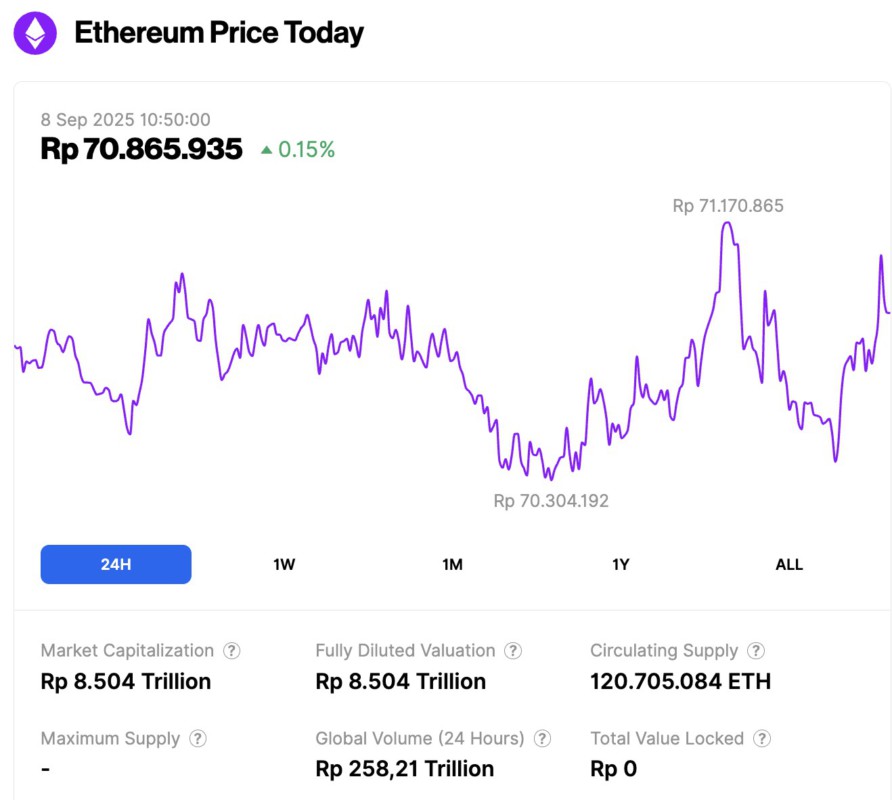Click the 8 Sep 2025 timestamp
This screenshot has width=892, height=800.
[124, 119]
